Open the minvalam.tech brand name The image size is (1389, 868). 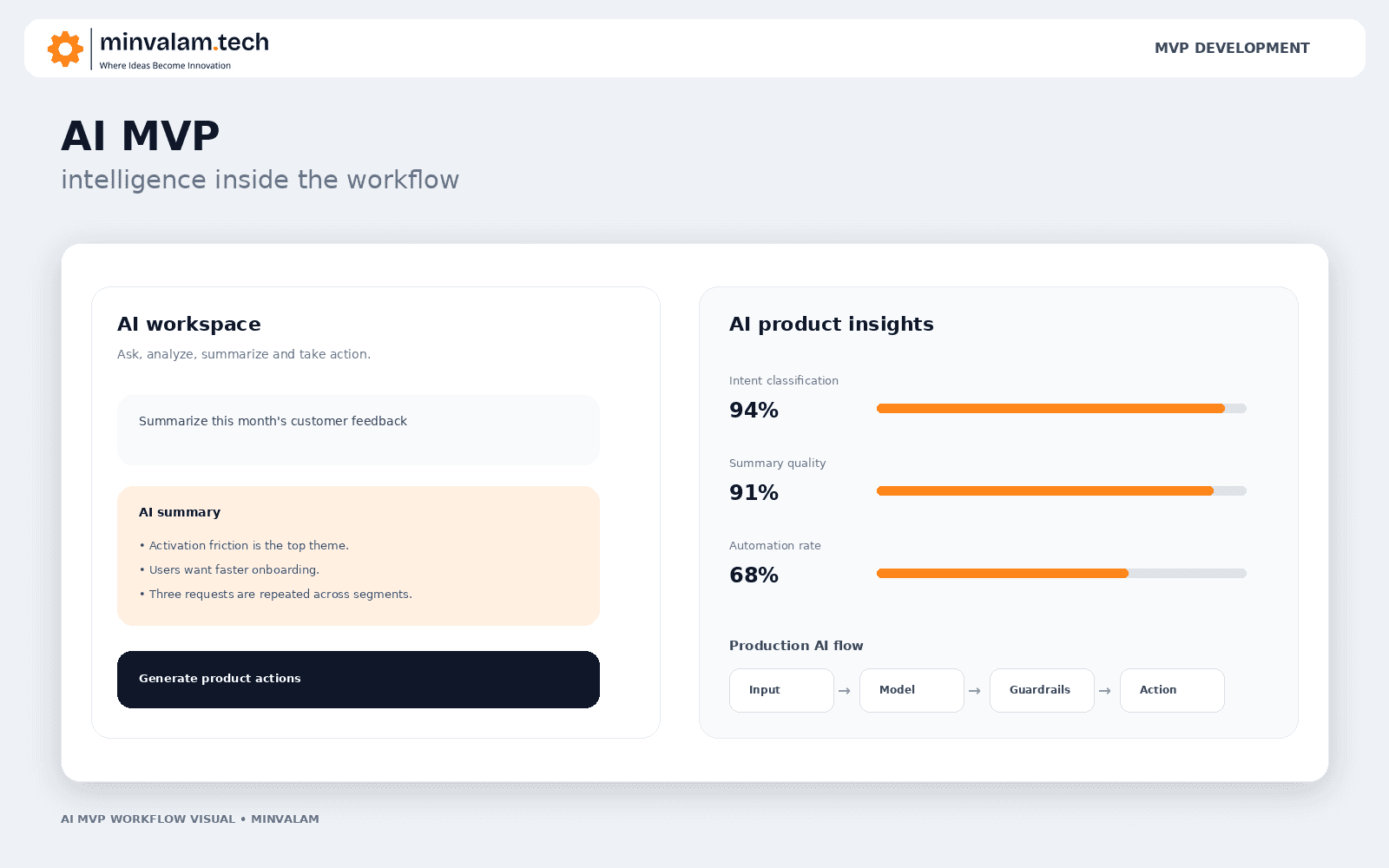(184, 42)
